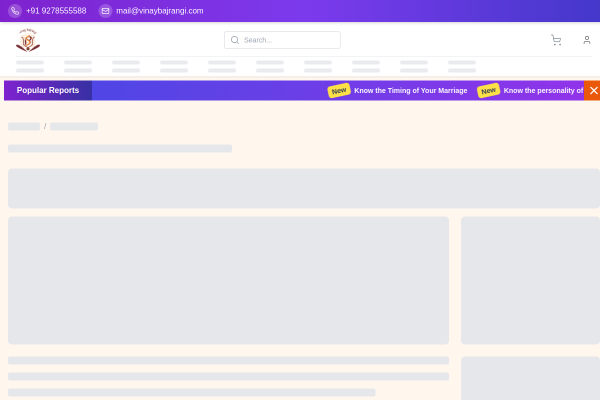Image resolution: width=600 pixels, height=400 pixels.
Task: Click the top right sidebar placeholder card
Action: pos(530,280)
